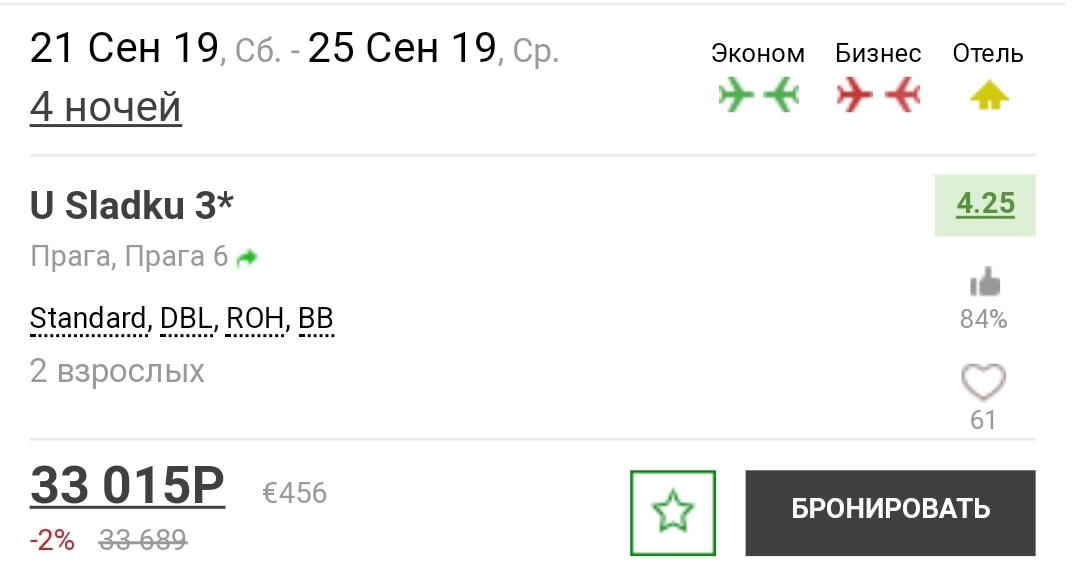The image size is (1080, 573).
Task: Click the thumbs-up 84% recommendation icon
Action: tap(985, 282)
